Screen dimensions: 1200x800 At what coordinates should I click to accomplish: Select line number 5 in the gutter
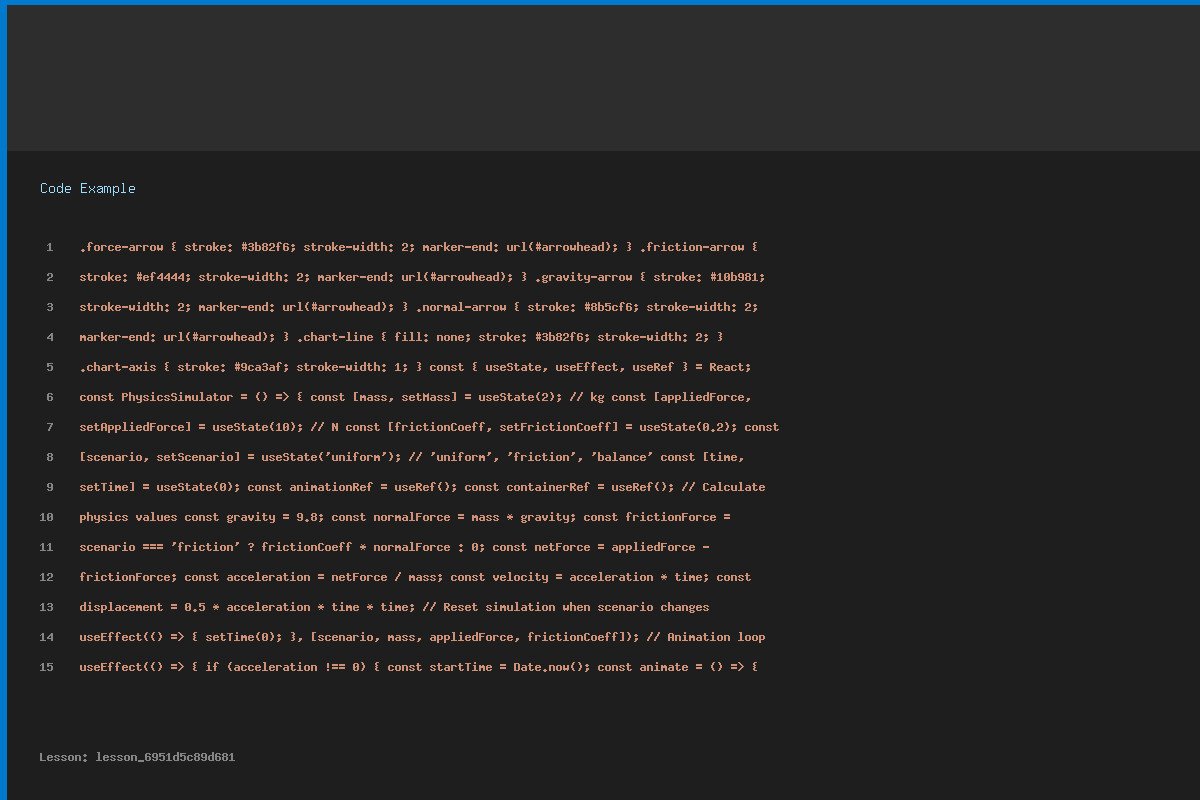(x=49, y=367)
